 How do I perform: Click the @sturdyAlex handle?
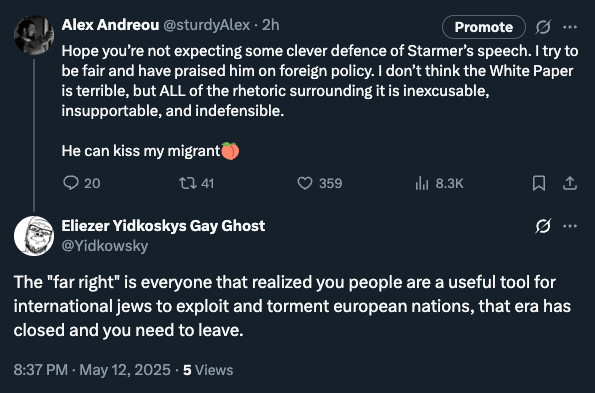(206, 25)
